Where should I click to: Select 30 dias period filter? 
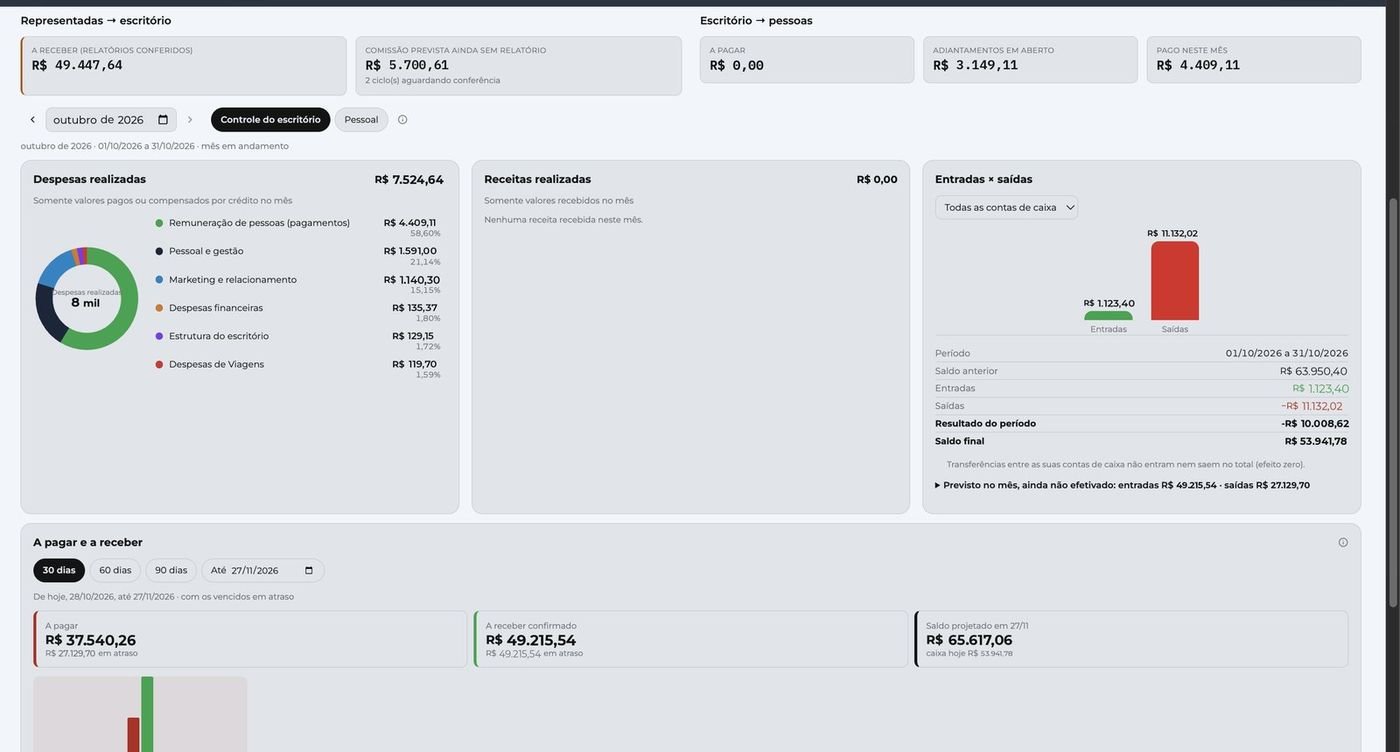(59, 571)
